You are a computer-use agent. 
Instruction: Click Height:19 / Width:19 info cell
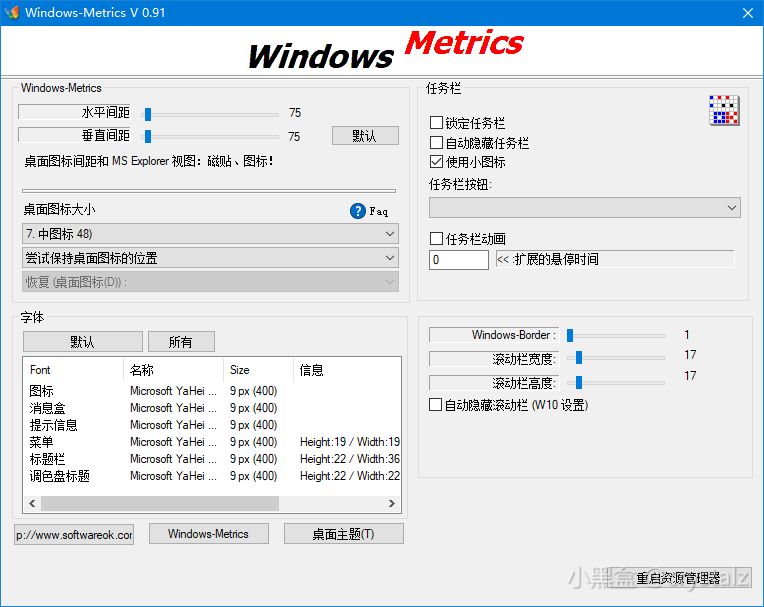[350, 442]
